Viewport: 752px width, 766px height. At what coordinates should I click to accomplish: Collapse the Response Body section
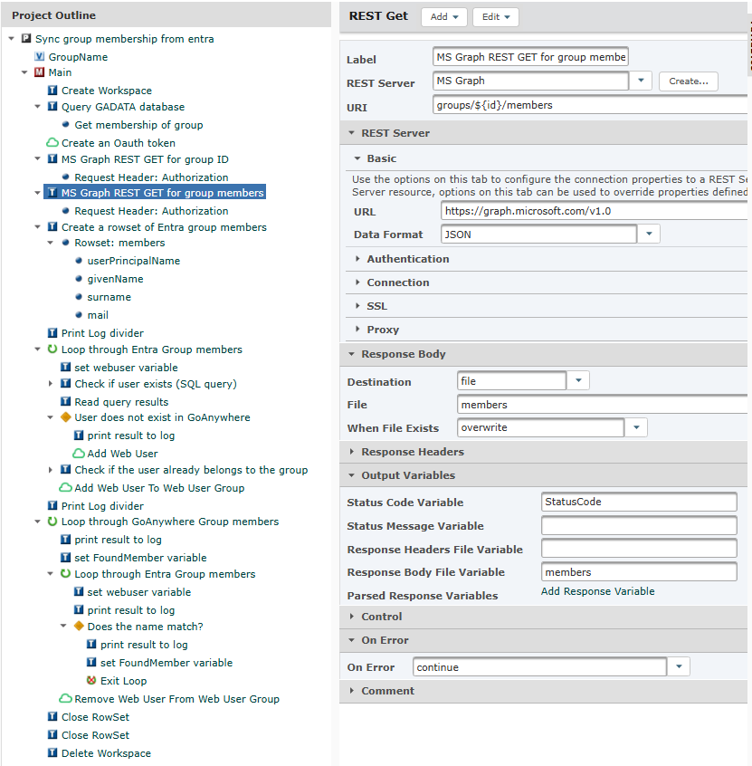(351, 354)
